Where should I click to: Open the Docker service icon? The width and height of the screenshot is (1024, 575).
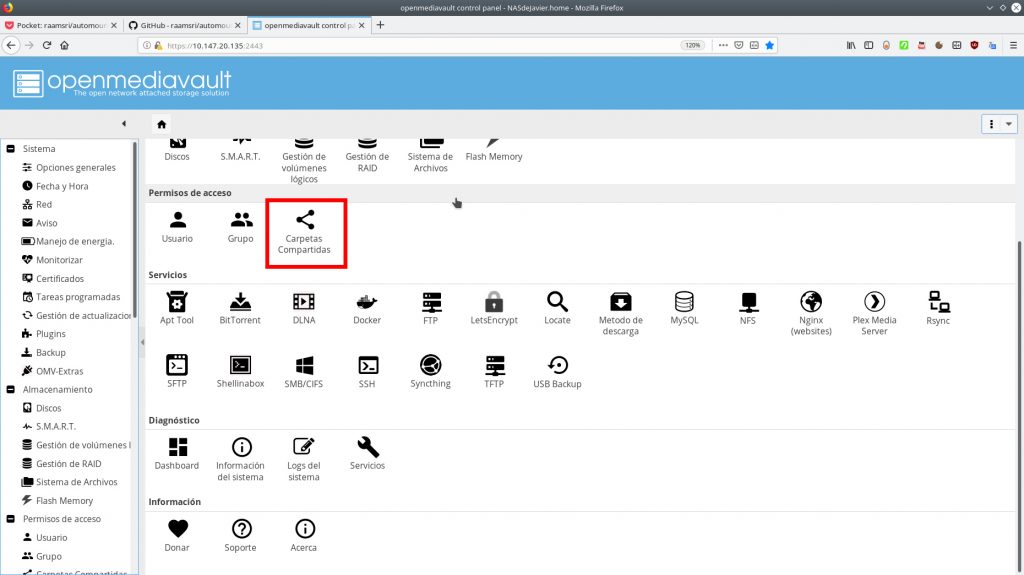click(x=367, y=308)
